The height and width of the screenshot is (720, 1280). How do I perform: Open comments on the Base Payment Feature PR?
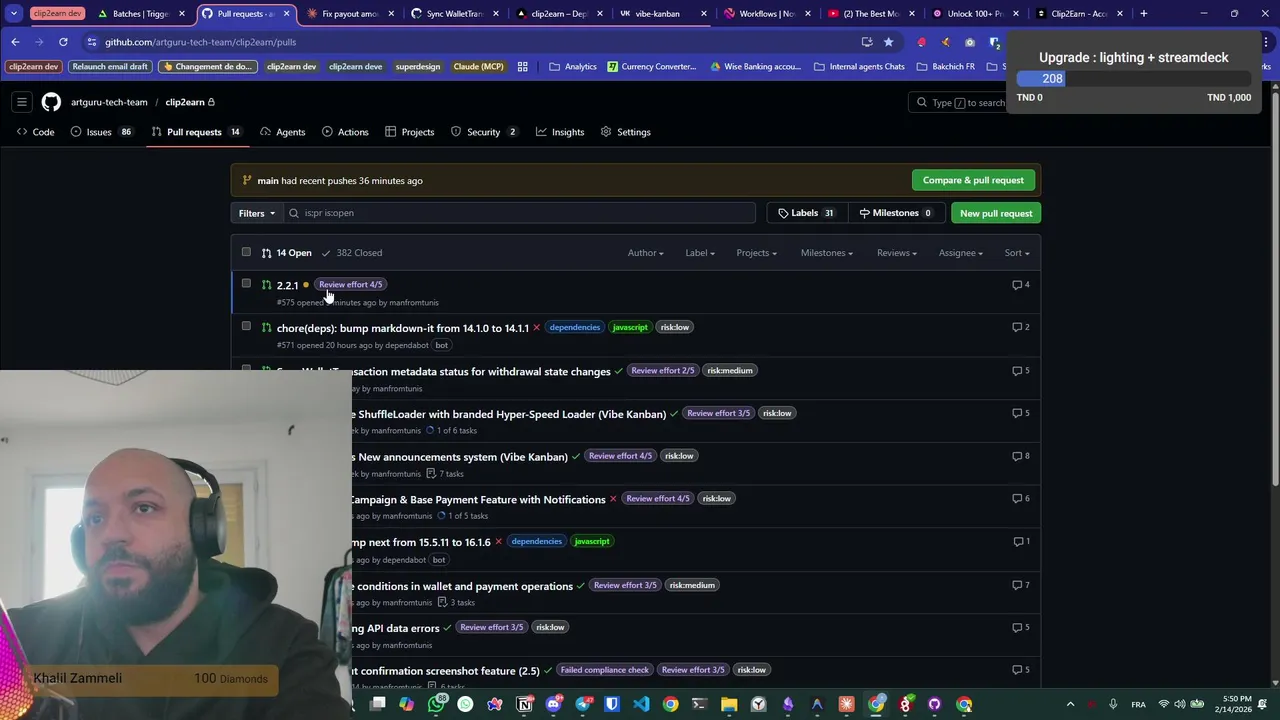pos(1021,499)
